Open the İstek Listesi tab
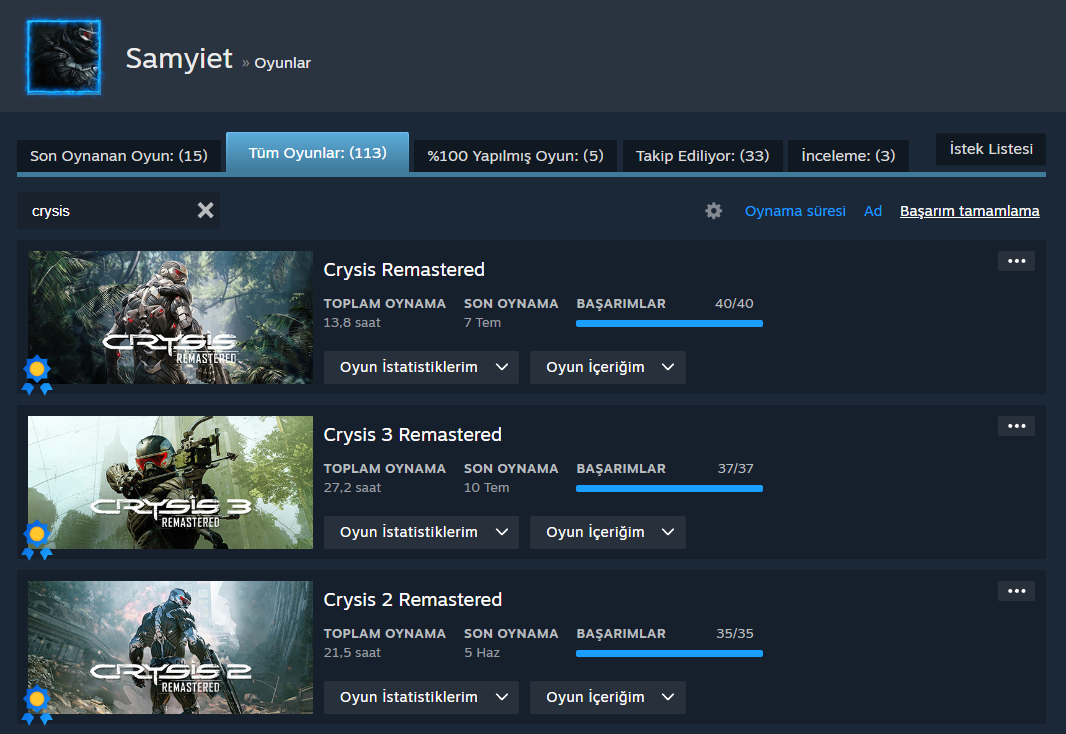1066x734 pixels. click(991, 149)
